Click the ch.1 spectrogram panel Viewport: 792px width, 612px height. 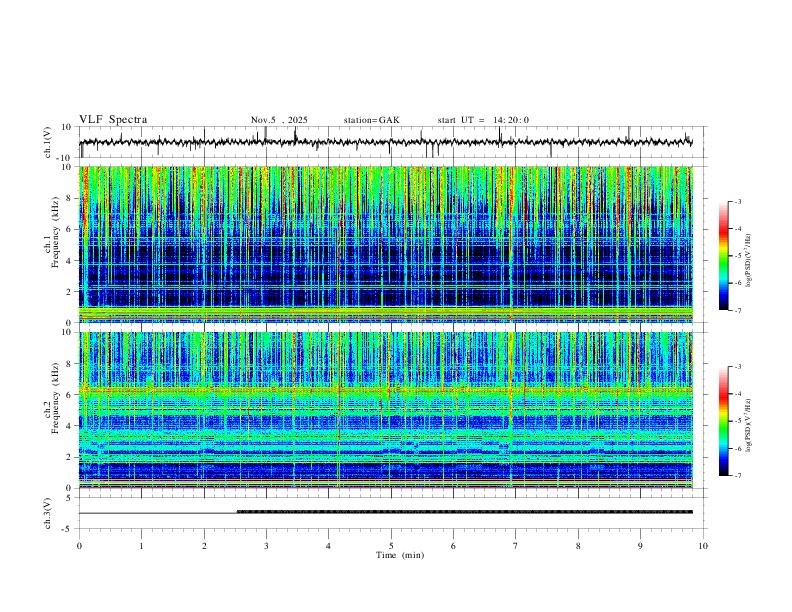click(x=385, y=244)
